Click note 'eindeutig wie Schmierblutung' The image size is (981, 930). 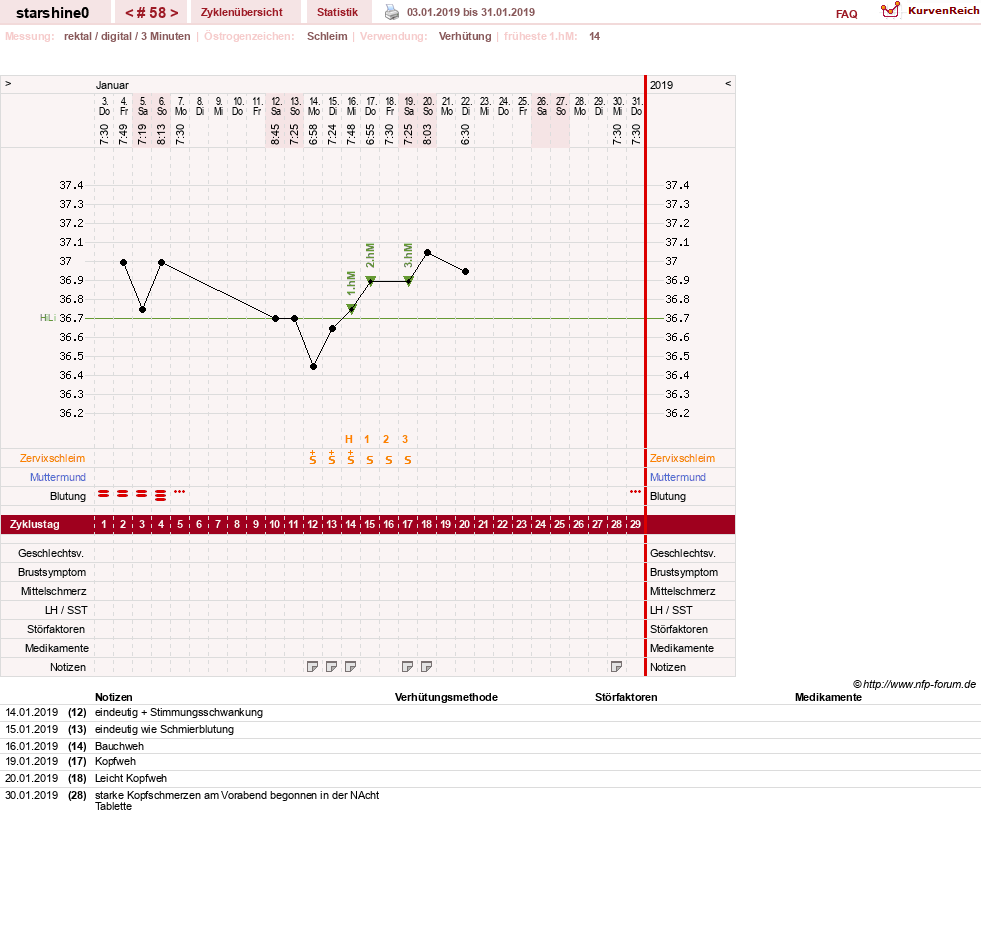pyautogui.click(x=164, y=729)
